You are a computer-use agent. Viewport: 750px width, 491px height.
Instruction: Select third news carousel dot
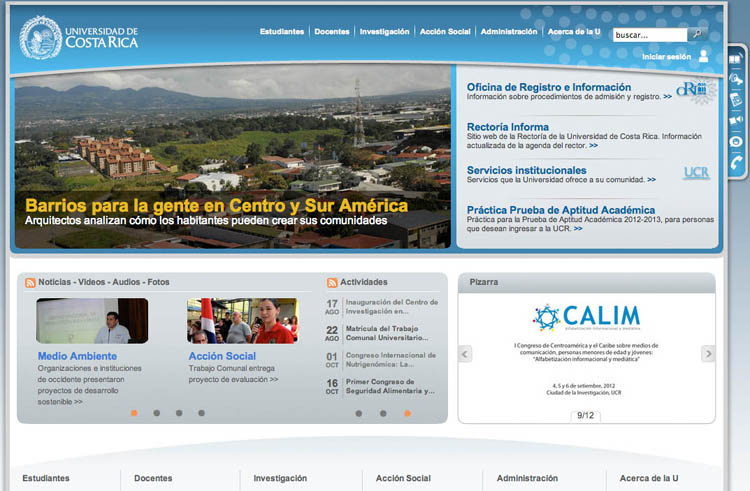pos(179,413)
